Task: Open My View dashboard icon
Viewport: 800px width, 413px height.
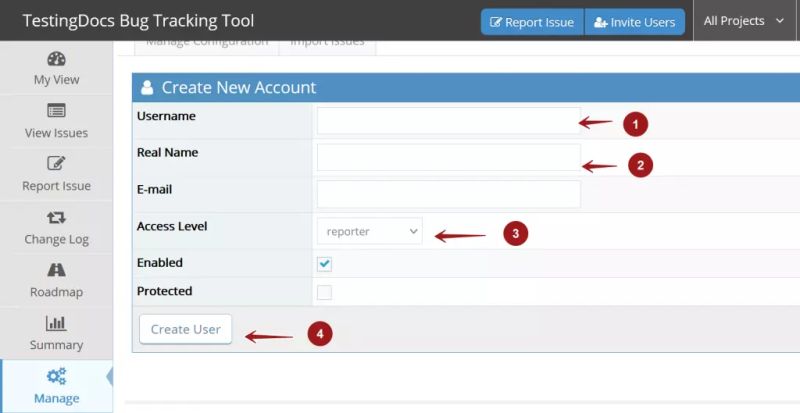Action: (x=56, y=59)
